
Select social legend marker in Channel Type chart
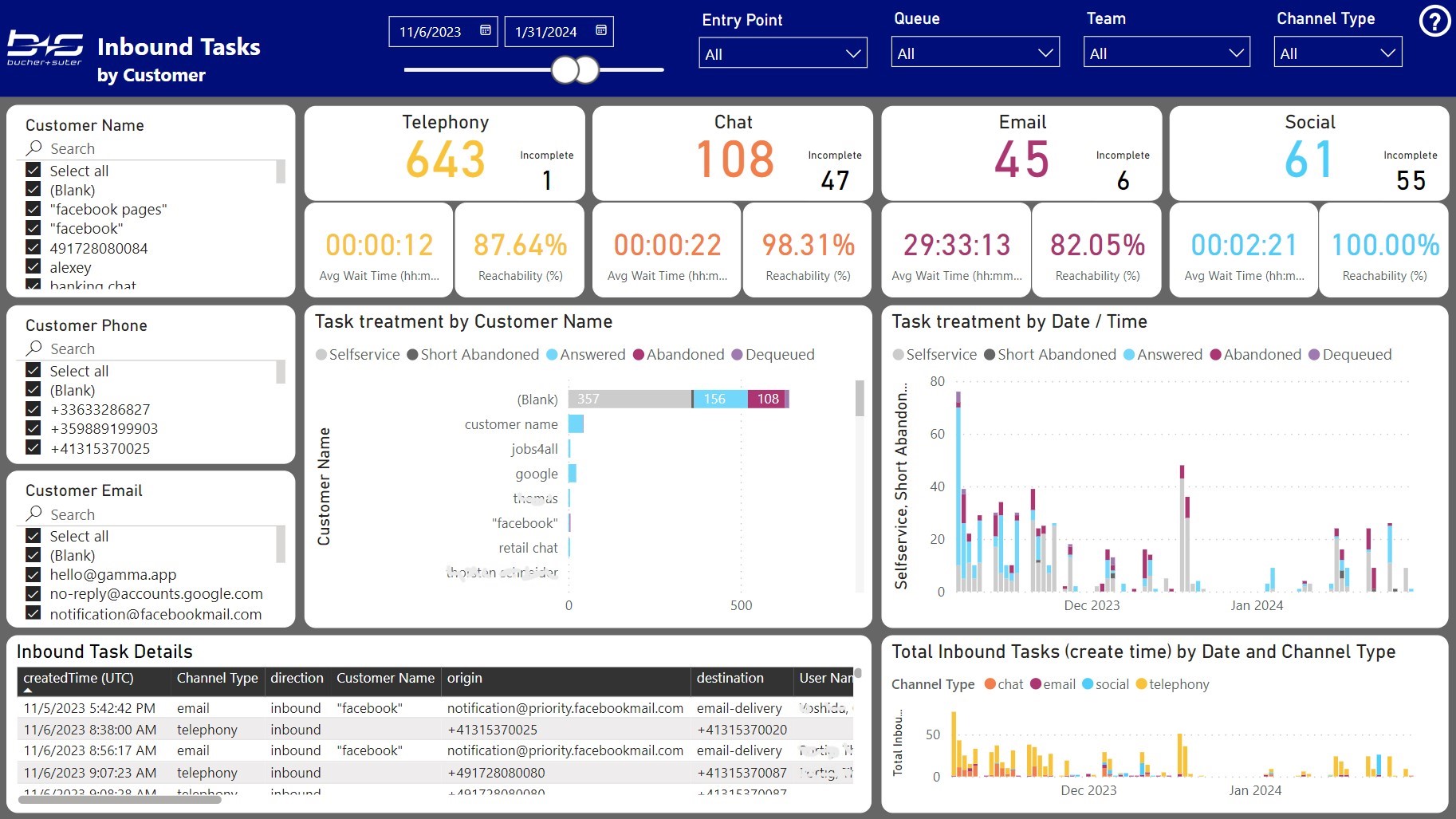pyautogui.click(x=1088, y=684)
